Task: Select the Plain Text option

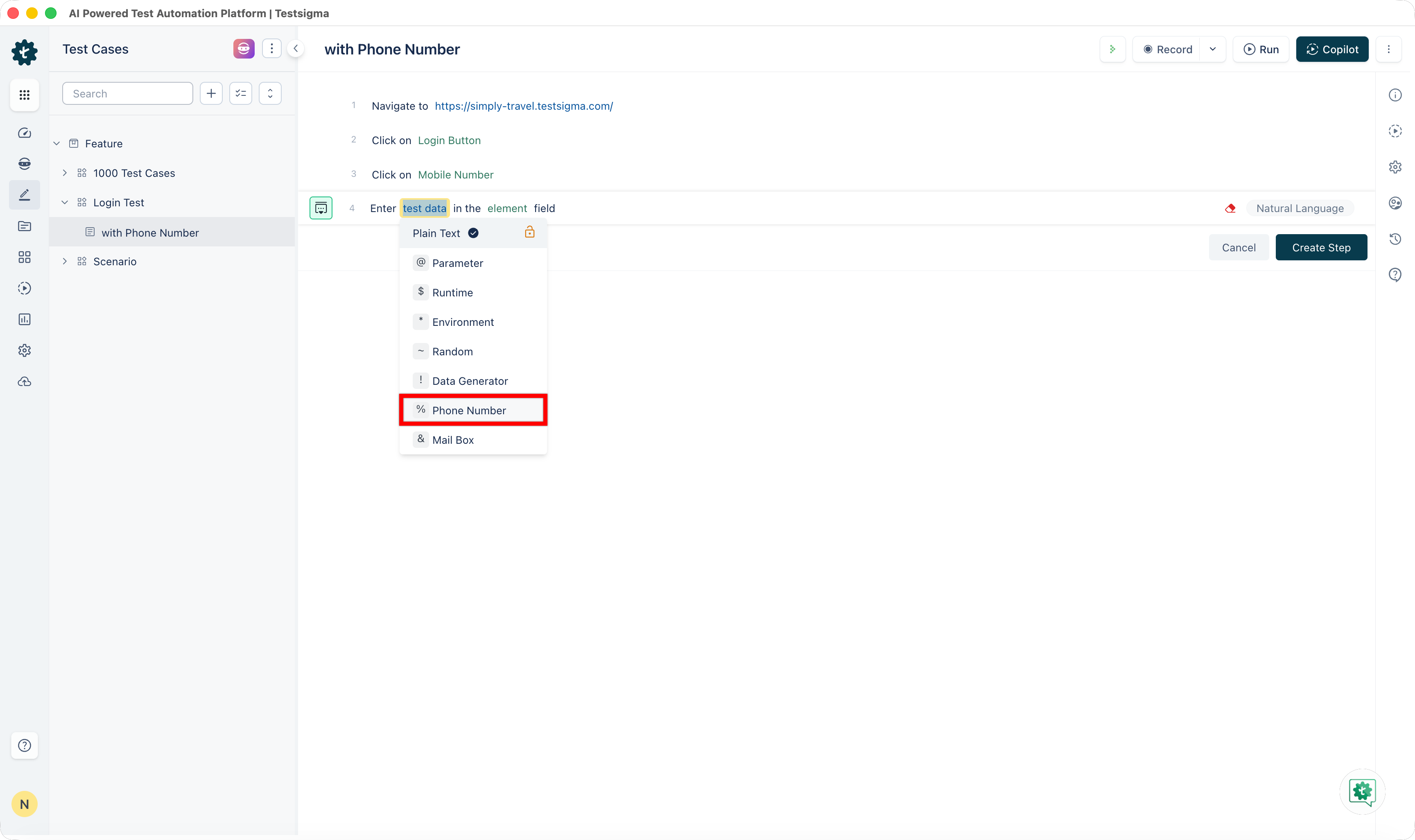Action: [473, 233]
